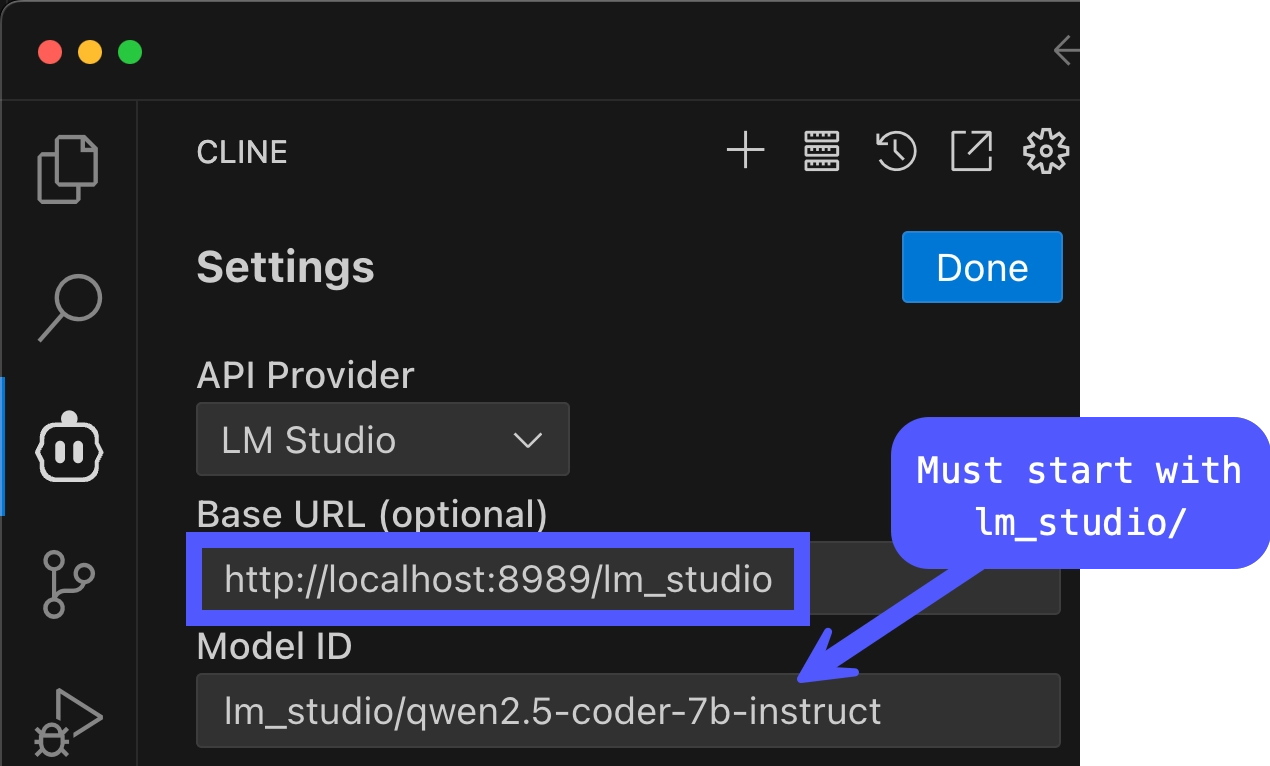Viewport: 1270px width, 766px height.
Task: Start a new task with plus icon
Action: pyautogui.click(x=745, y=151)
